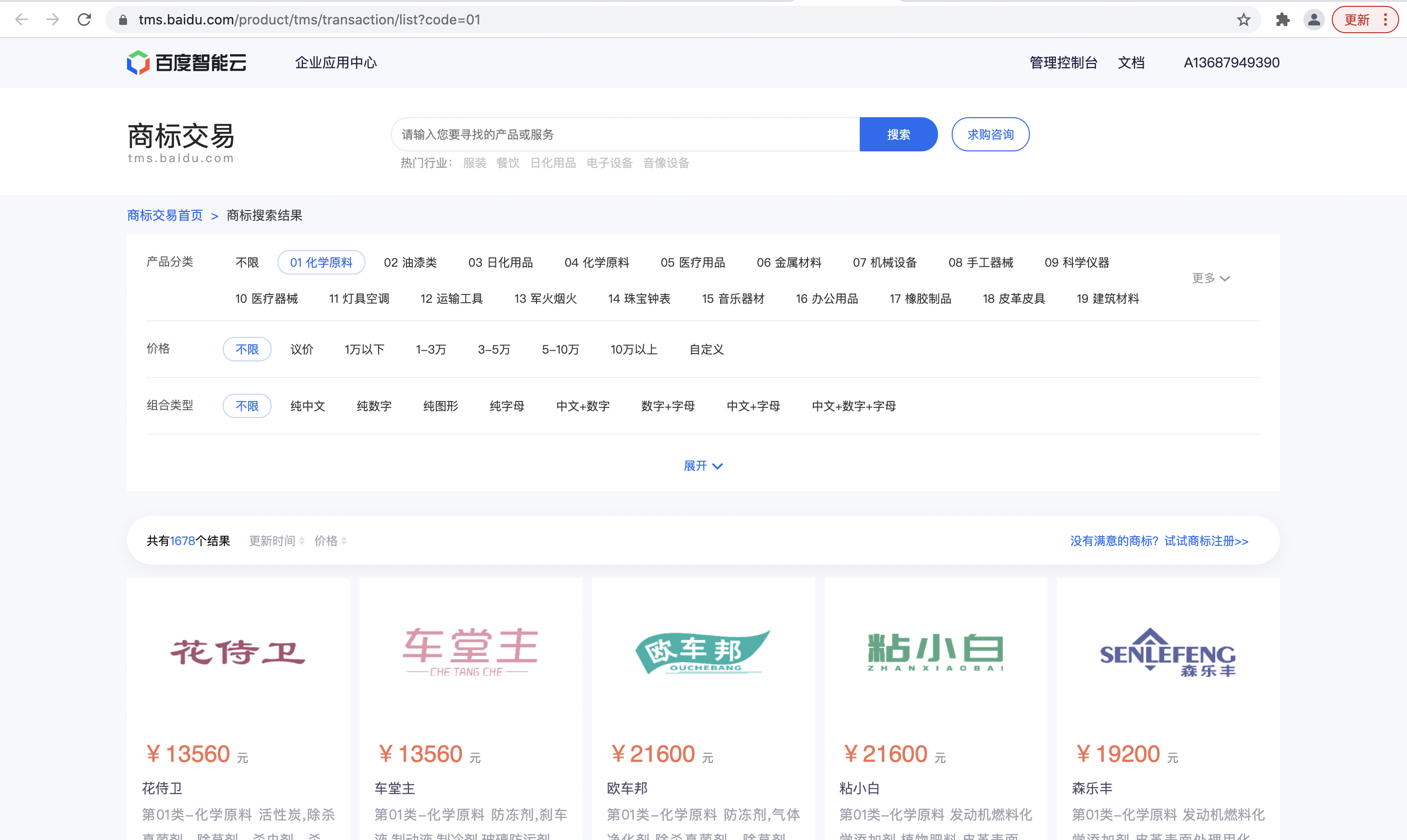Click the browser forward arrow
Image resolution: width=1407 pixels, height=840 pixels.
click(x=53, y=20)
